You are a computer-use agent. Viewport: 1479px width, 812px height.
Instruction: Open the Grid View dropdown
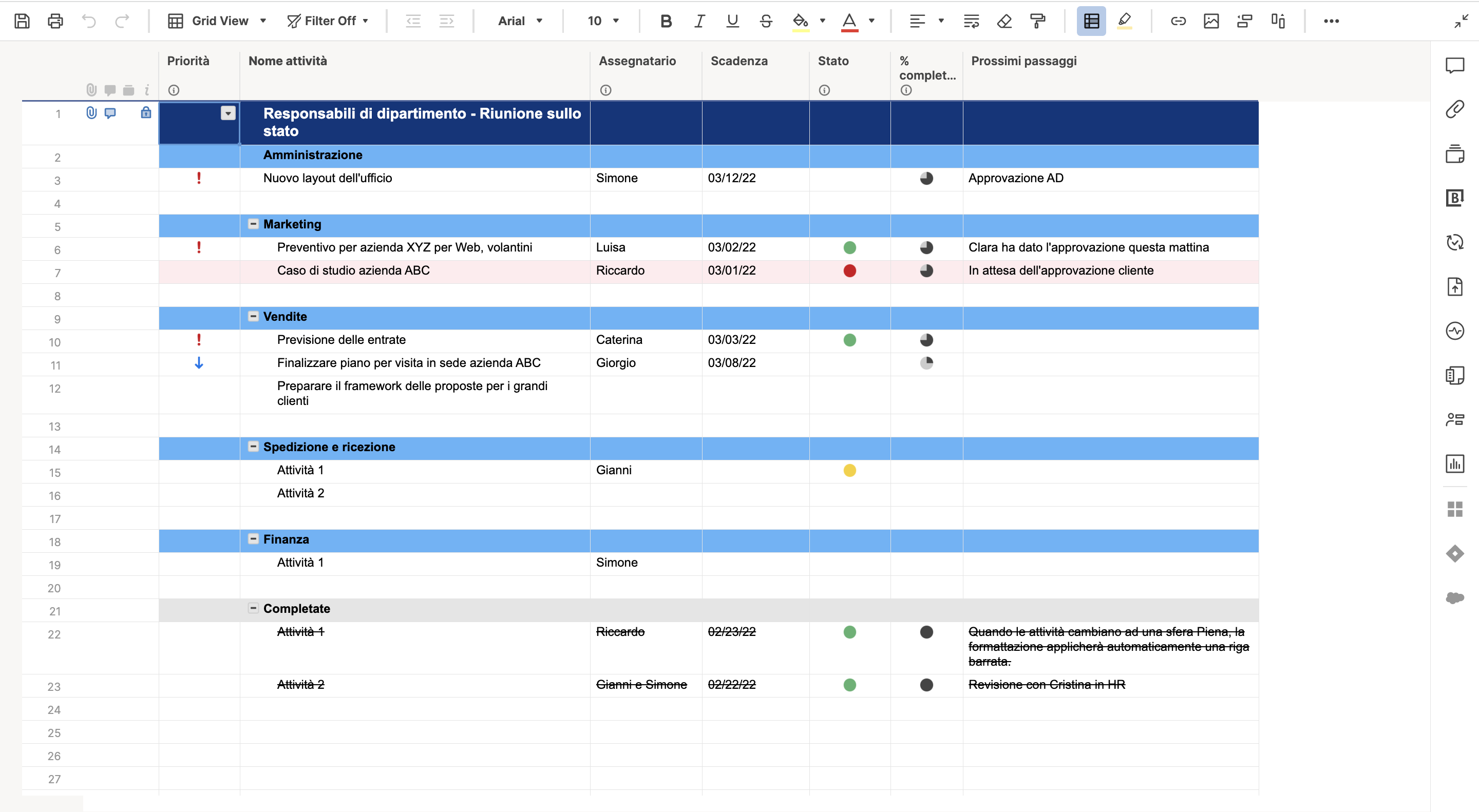point(217,21)
